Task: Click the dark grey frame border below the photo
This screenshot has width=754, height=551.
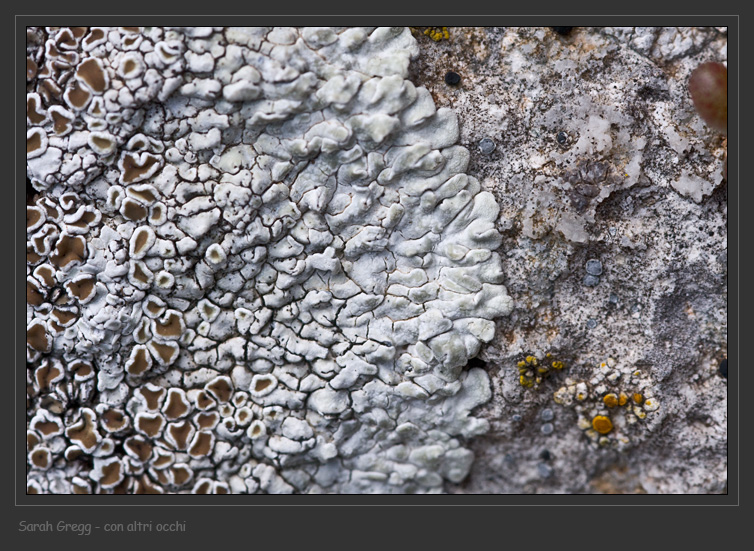Action: [x=377, y=499]
